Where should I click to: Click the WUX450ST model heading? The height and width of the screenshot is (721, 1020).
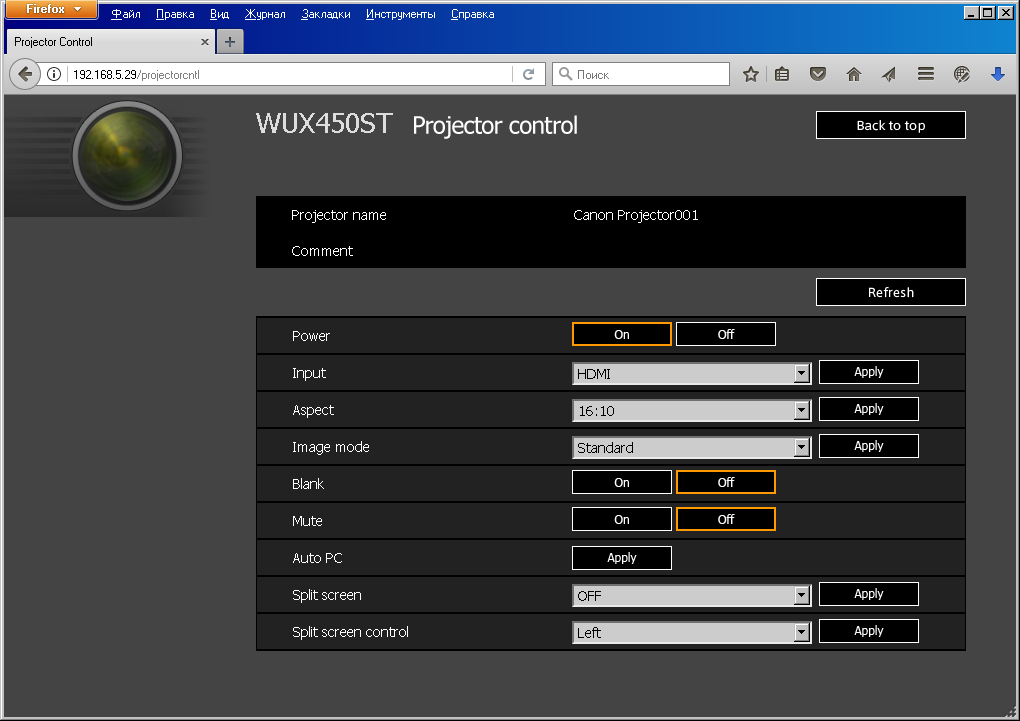324,123
